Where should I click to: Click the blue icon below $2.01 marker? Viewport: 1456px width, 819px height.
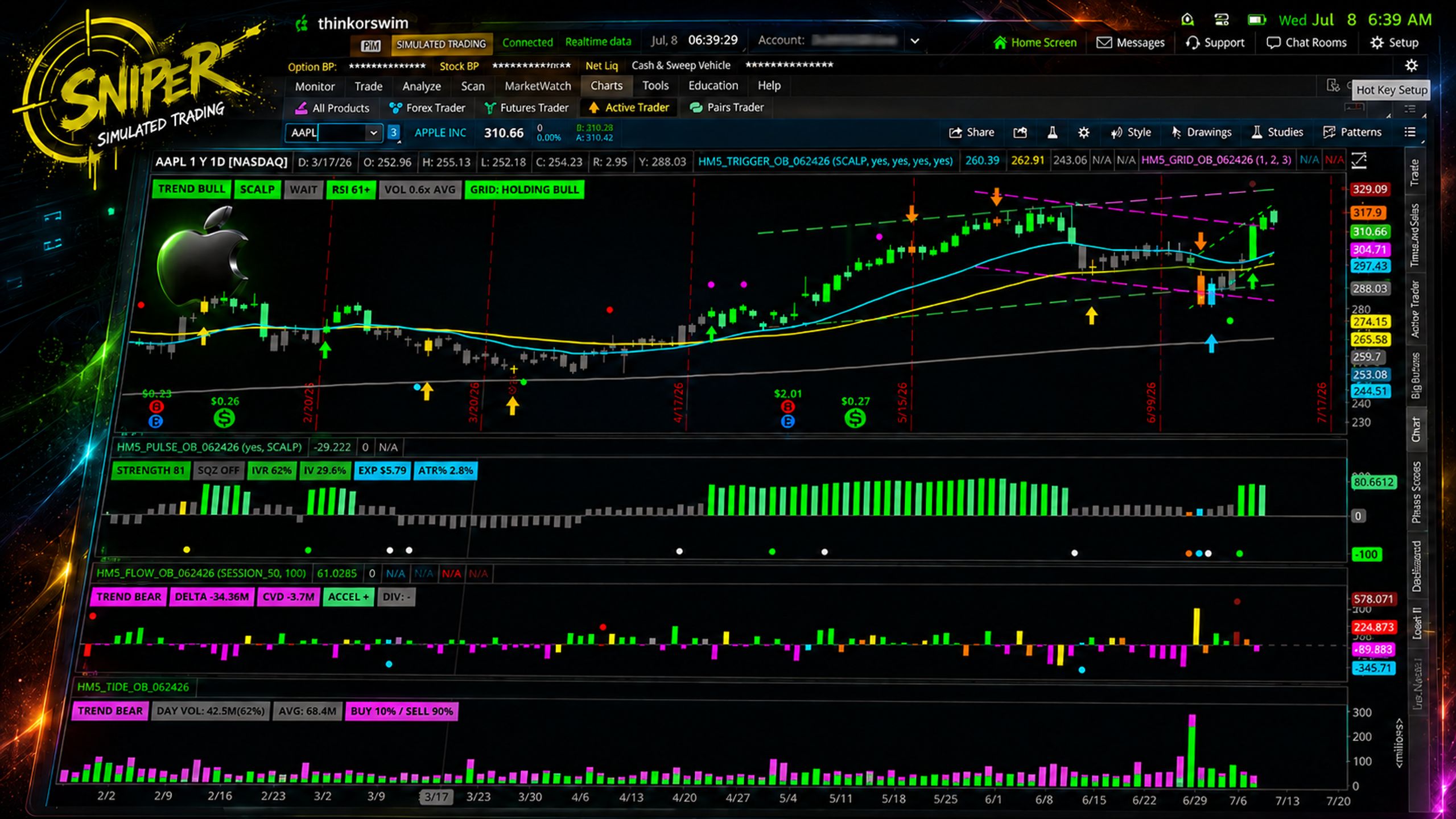(787, 421)
